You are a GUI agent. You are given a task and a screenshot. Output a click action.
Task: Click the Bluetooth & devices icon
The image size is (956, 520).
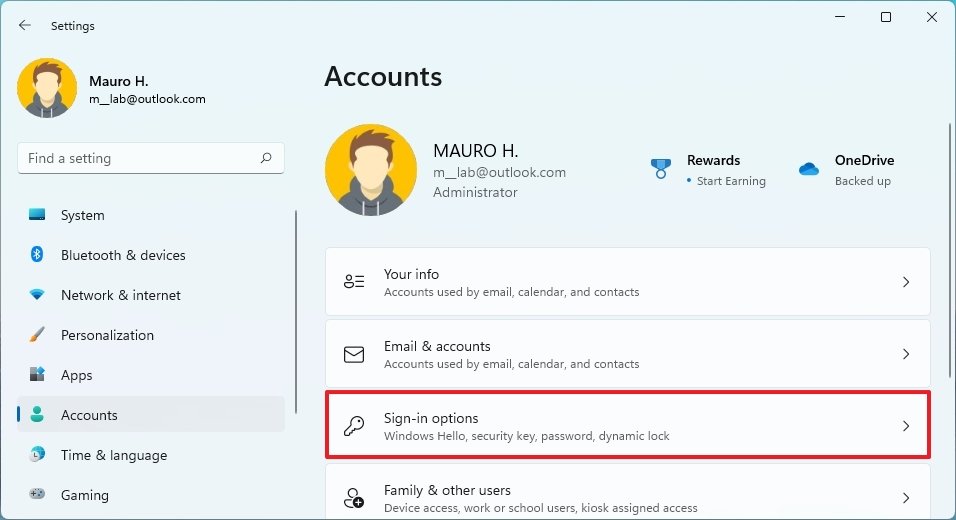pos(37,255)
